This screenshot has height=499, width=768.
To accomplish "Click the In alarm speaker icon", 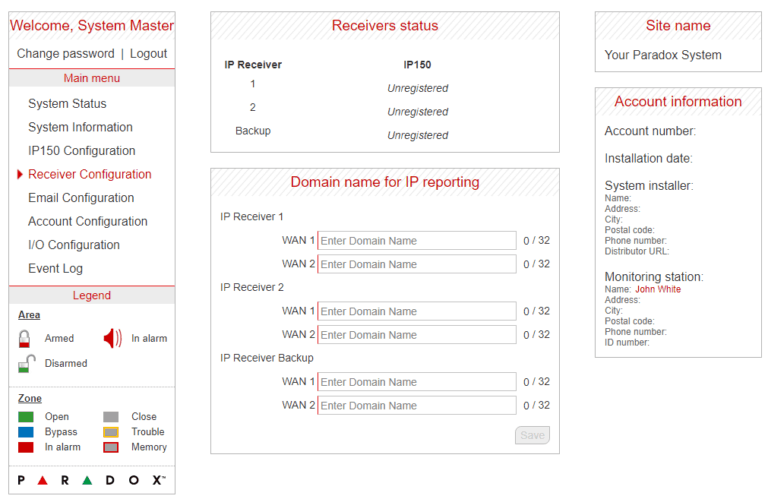I will pyautogui.click(x=113, y=339).
